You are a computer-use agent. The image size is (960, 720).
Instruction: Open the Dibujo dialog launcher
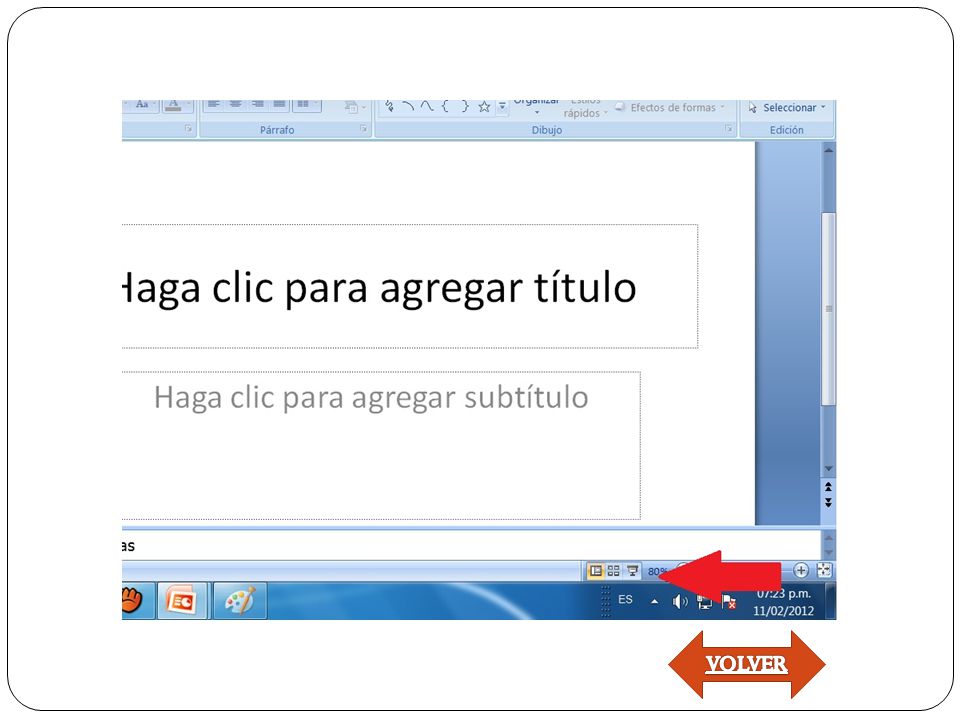(729, 129)
